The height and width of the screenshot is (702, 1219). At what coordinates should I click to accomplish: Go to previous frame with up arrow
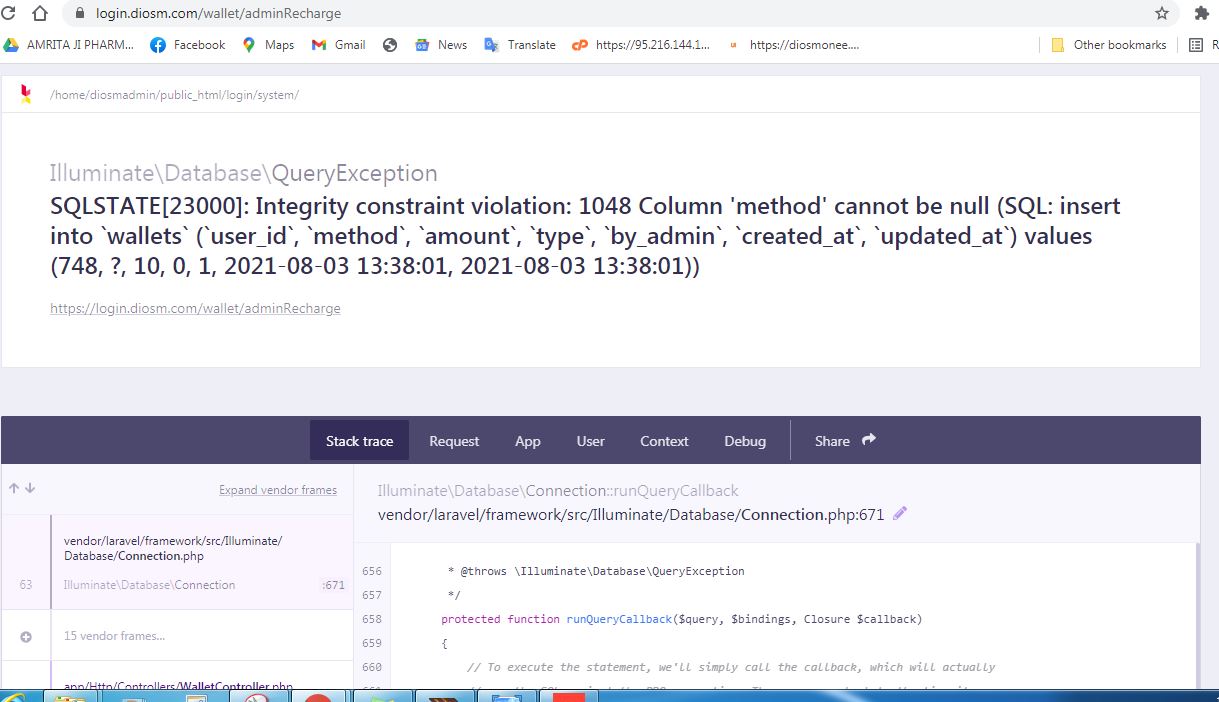14,489
